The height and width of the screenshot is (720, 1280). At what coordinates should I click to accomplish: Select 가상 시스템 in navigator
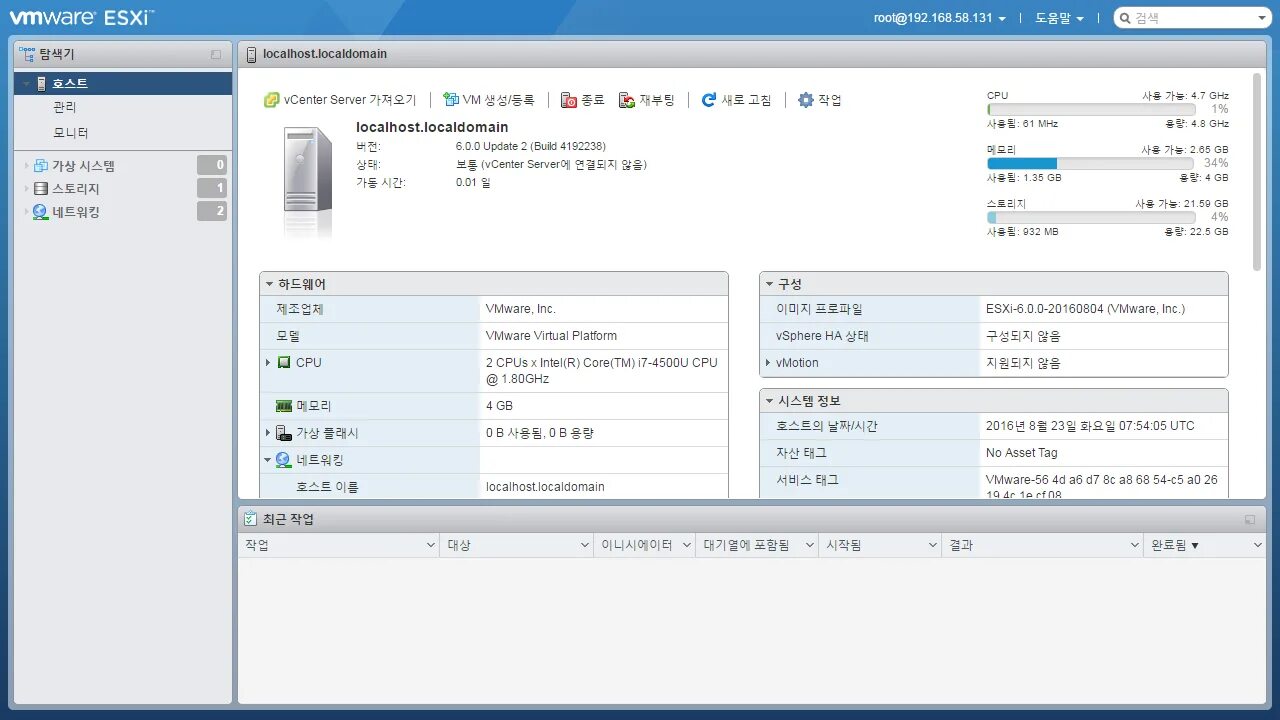[x=83, y=166]
